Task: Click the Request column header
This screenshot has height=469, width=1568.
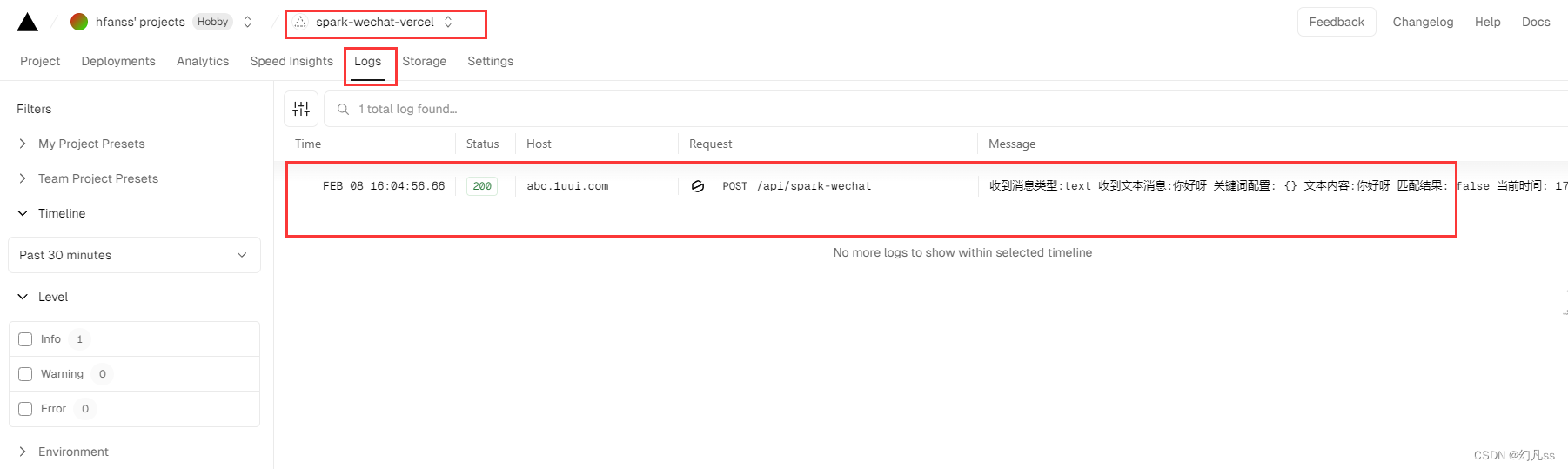Action: (x=710, y=144)
